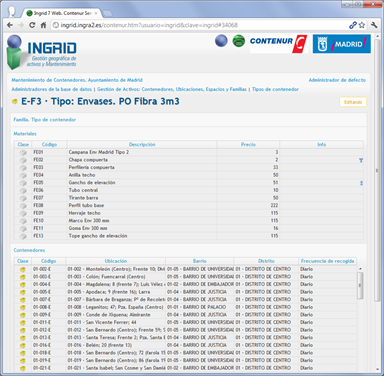Open the browser wrench settings menu
384x376 pixels.
tap(374, 25)
